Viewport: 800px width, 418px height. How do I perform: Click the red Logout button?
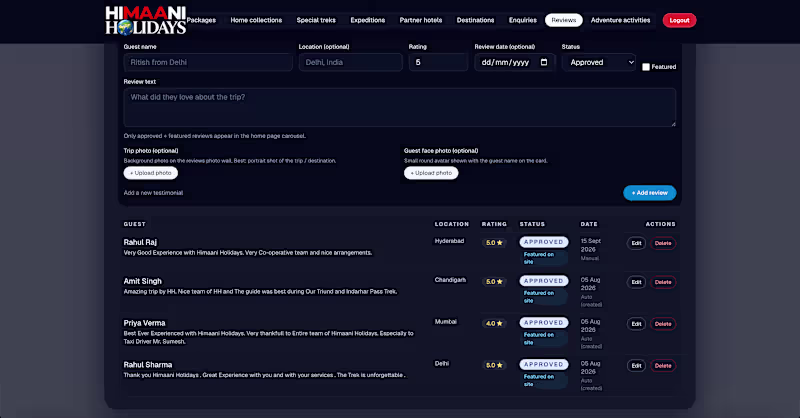[679, 20]
